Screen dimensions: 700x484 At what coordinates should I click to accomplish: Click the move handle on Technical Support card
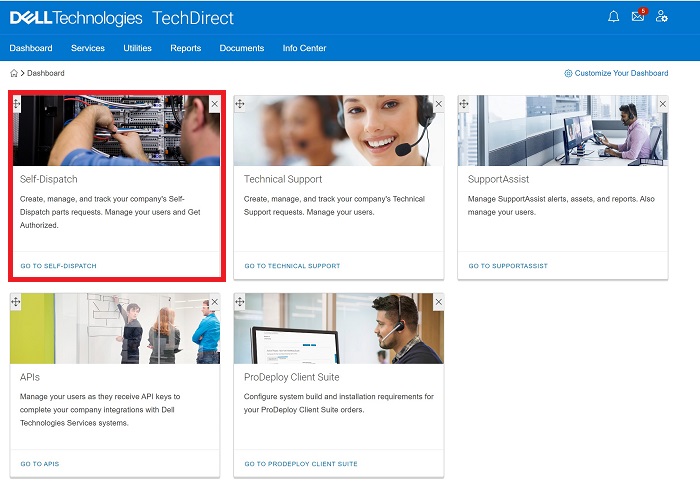pyautogui.click(x=240, y=104)
